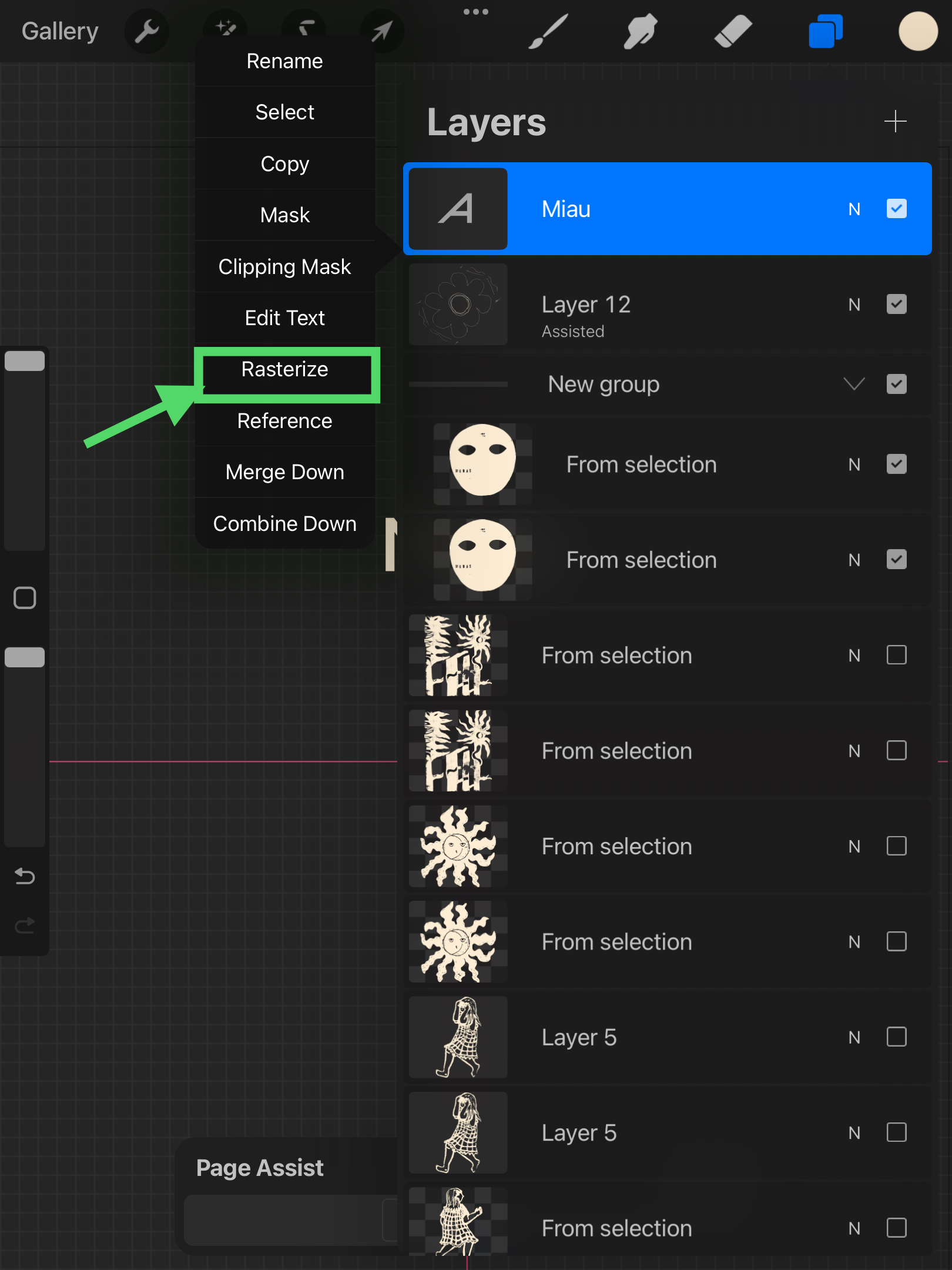Screen dimensions: 952x1270
Task: Select the Smudge tool
Action: [x=640, y=31]
